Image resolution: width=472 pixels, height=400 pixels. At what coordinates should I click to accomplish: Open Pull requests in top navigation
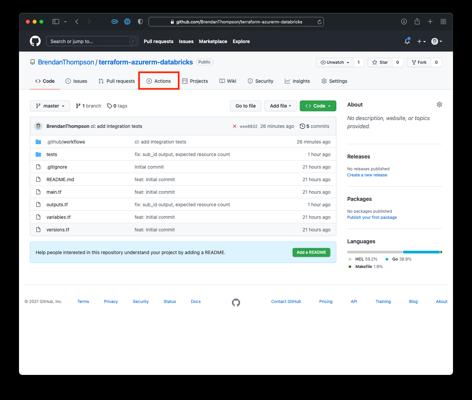coord(158,41)
